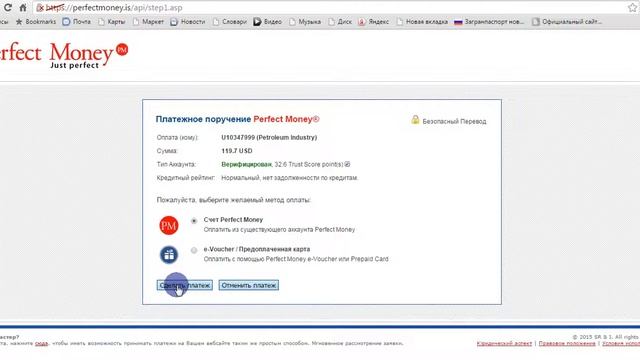Go to the browser home page icon
Screen dimensions: 640x360
click(x=23, y=7)
